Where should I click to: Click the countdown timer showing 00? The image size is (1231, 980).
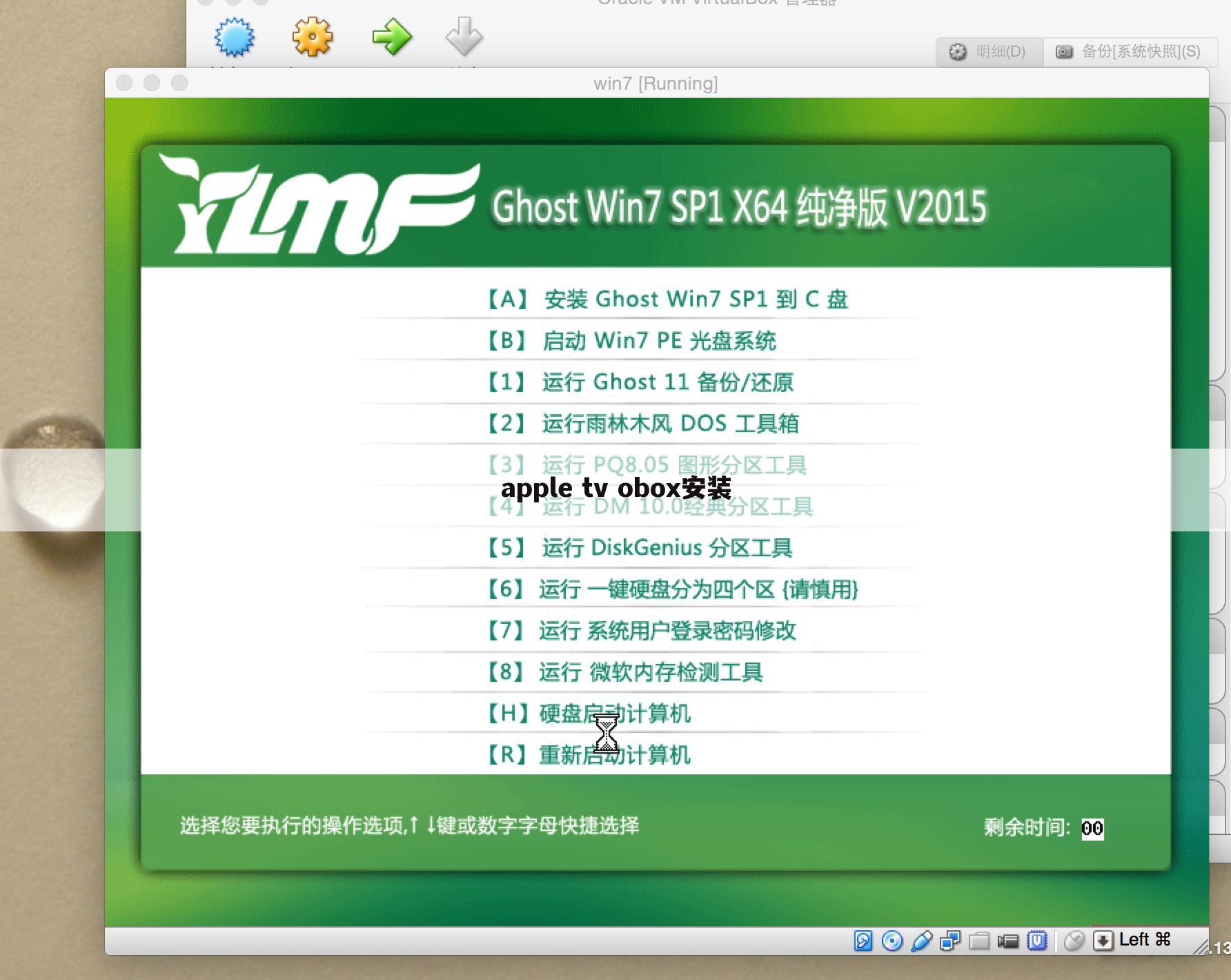1092,828
